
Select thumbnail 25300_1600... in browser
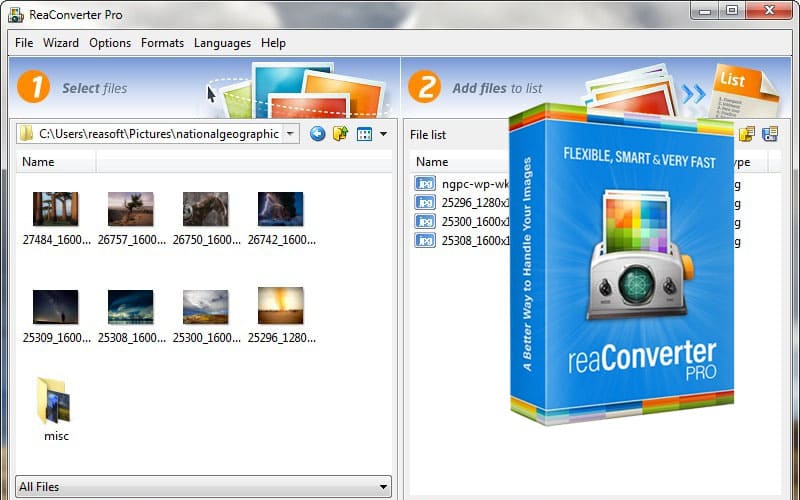(206, 306)
